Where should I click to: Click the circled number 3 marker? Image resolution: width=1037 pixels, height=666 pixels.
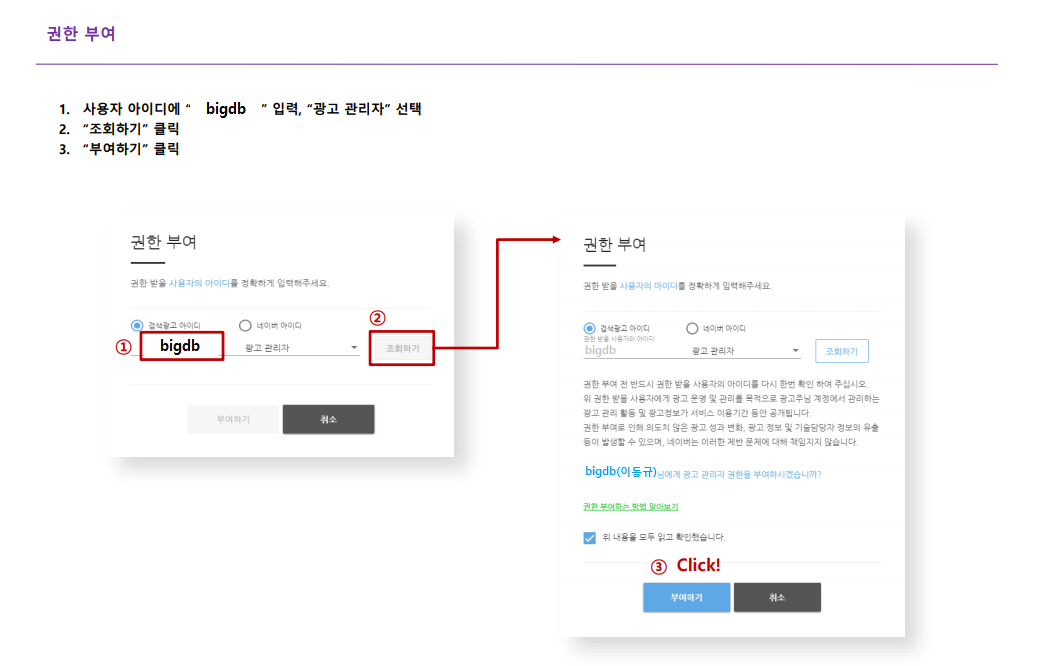[x=658, y=566]
